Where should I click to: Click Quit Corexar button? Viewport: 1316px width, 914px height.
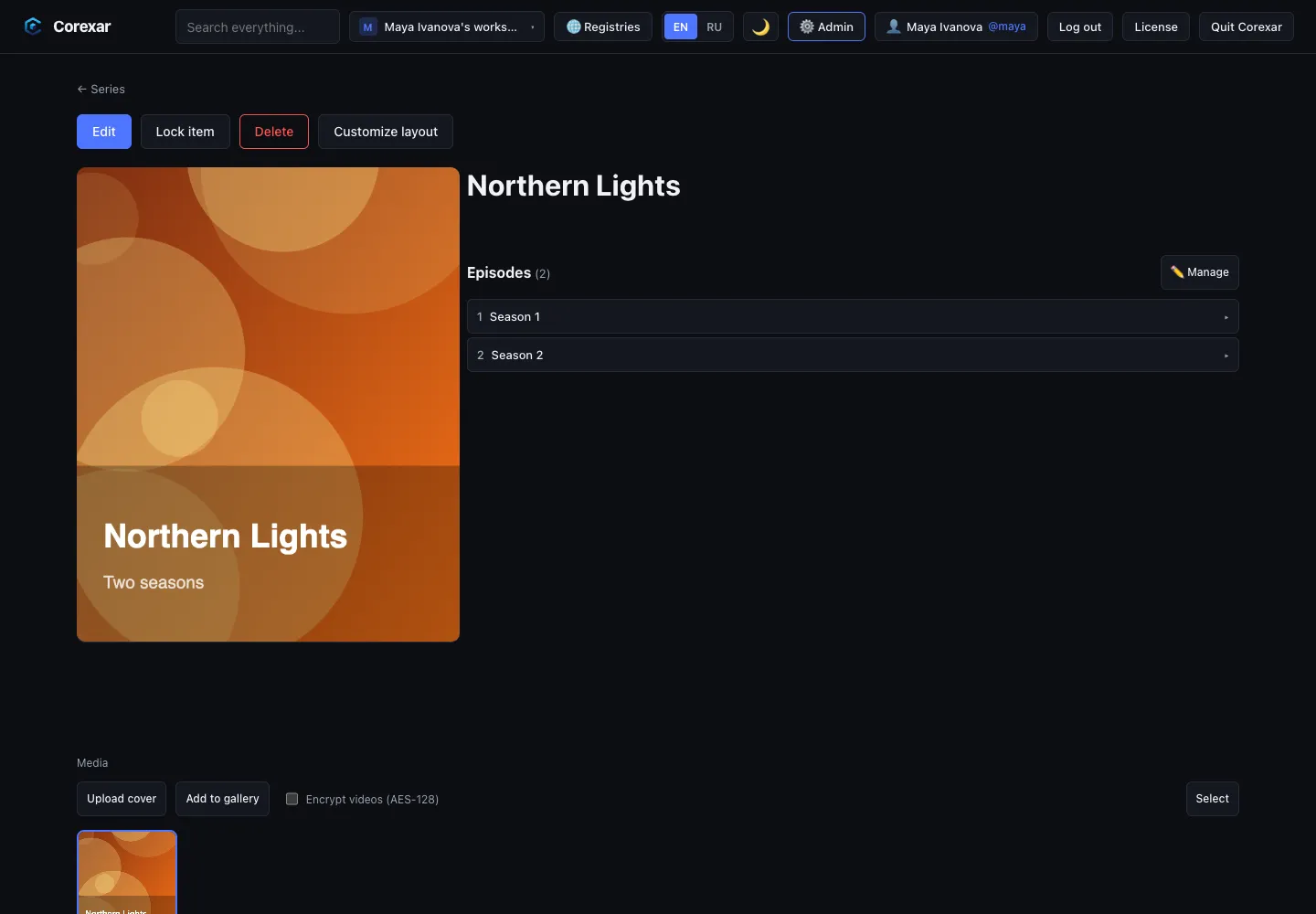click(x=1247, y=27)
